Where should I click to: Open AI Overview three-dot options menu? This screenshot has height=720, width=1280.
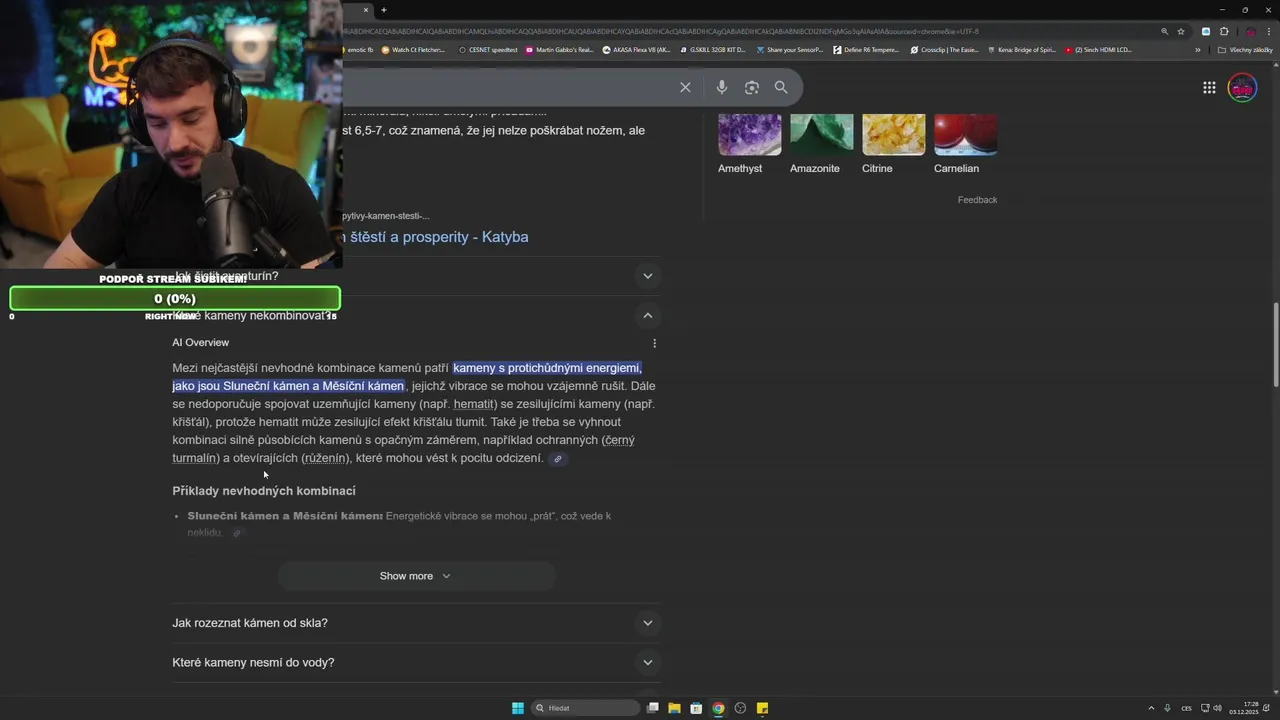point(654,343)
